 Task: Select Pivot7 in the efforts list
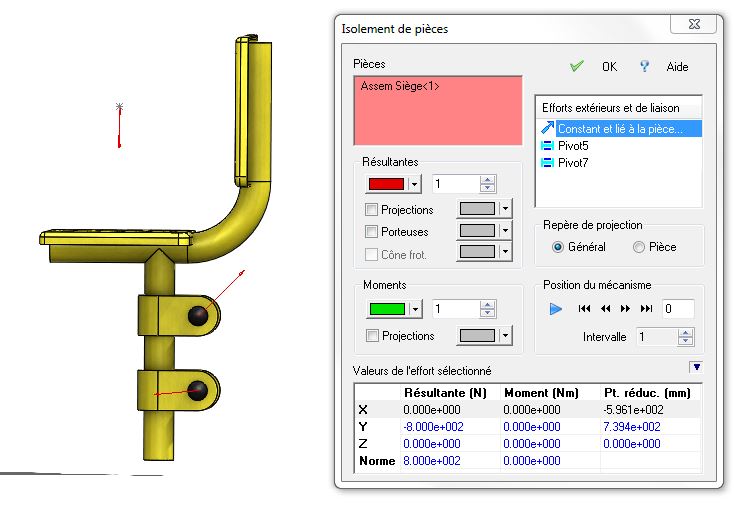point(574,162)
